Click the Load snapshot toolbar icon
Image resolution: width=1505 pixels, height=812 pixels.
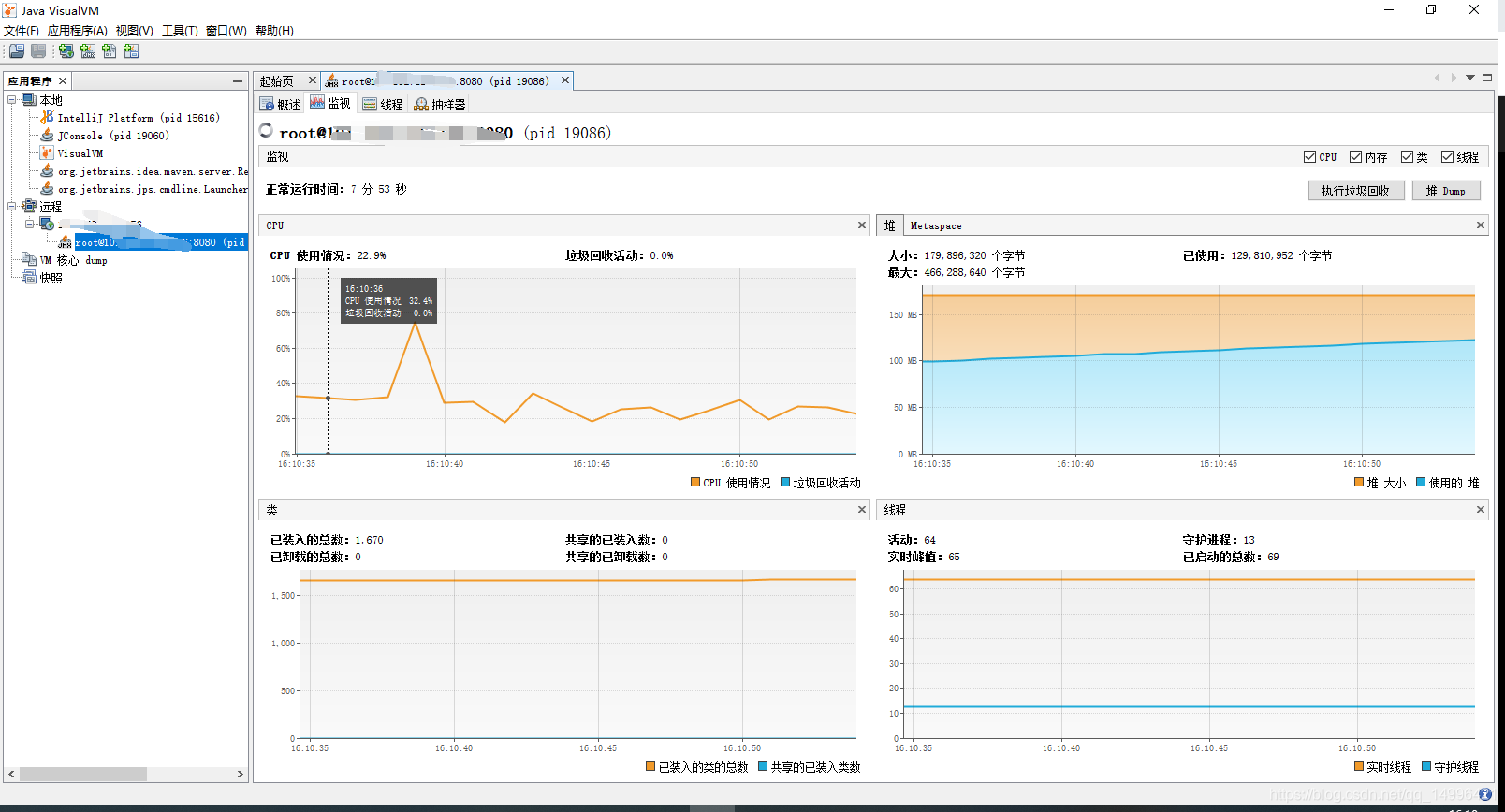[x=17, y=51]
